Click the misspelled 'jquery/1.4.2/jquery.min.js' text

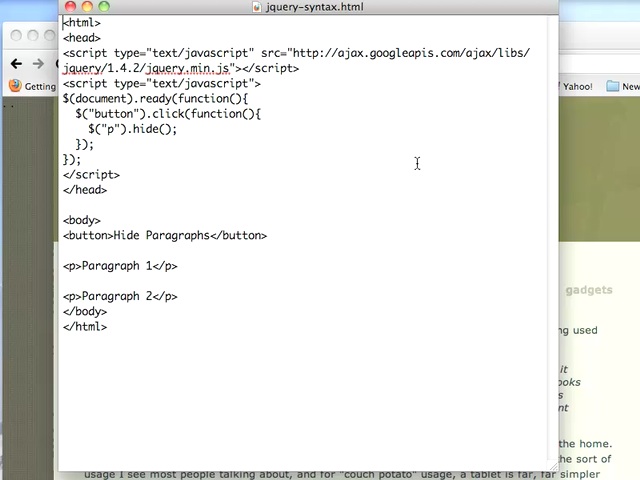pyautogui.click(x=149, y=68)
